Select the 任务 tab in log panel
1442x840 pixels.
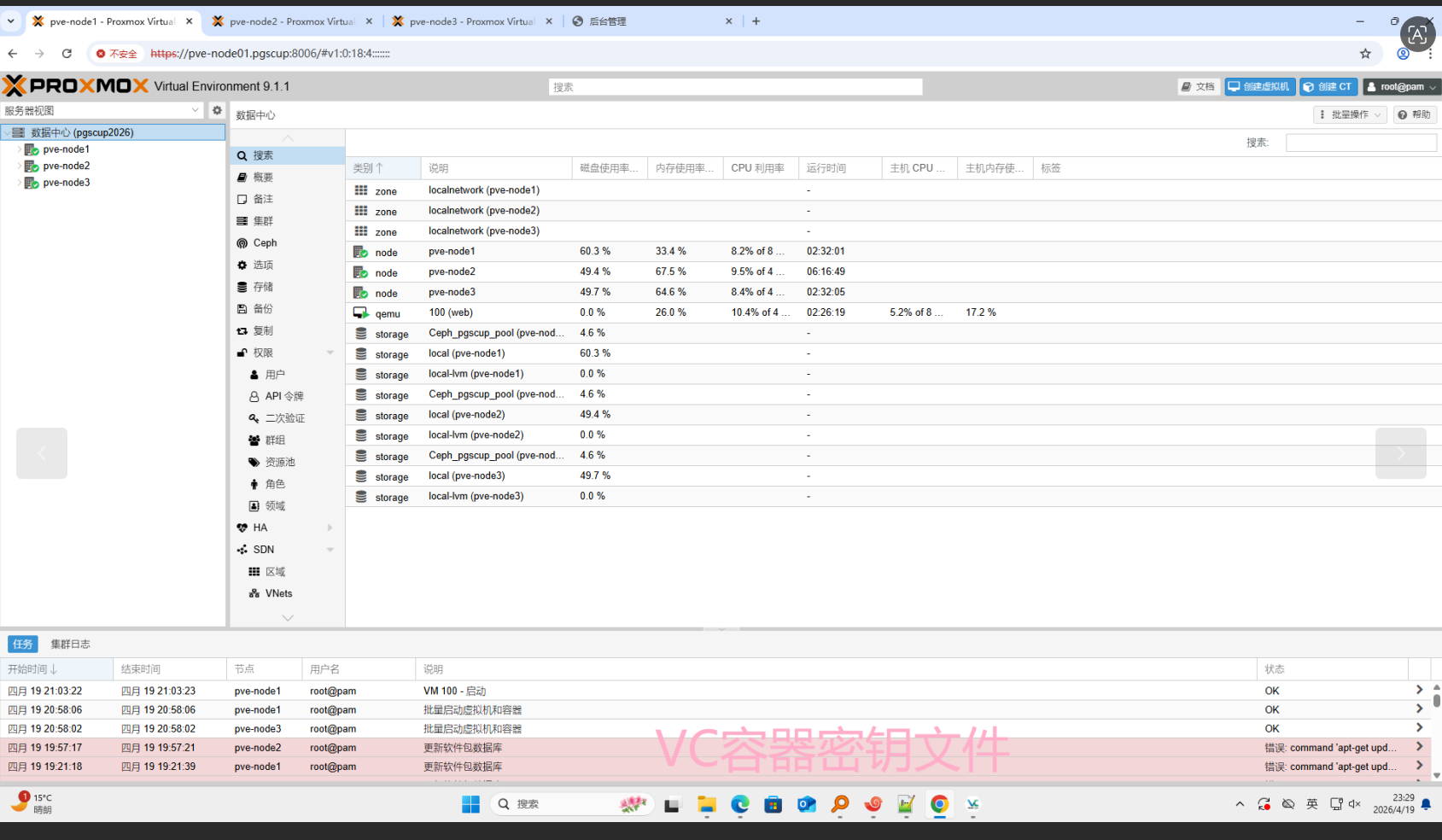pyautogui.click(x=23, y=645)
